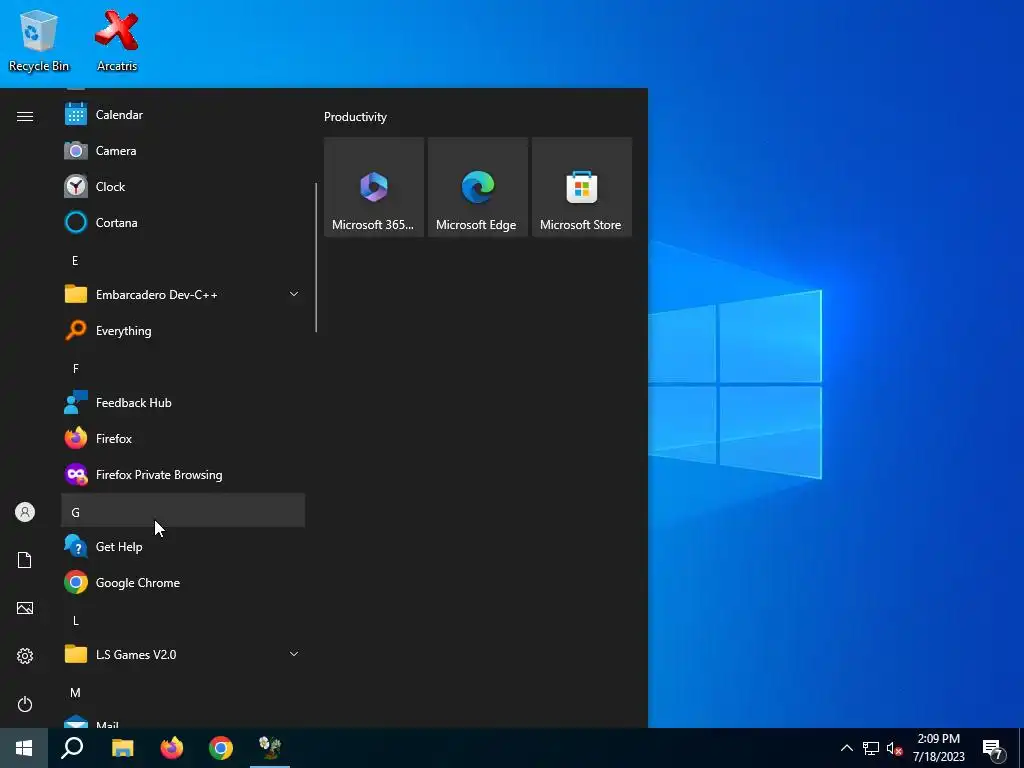Open the Microsoft Store tile
Image resolution: width=1024 pixels, height=768 pixels.
582,187
